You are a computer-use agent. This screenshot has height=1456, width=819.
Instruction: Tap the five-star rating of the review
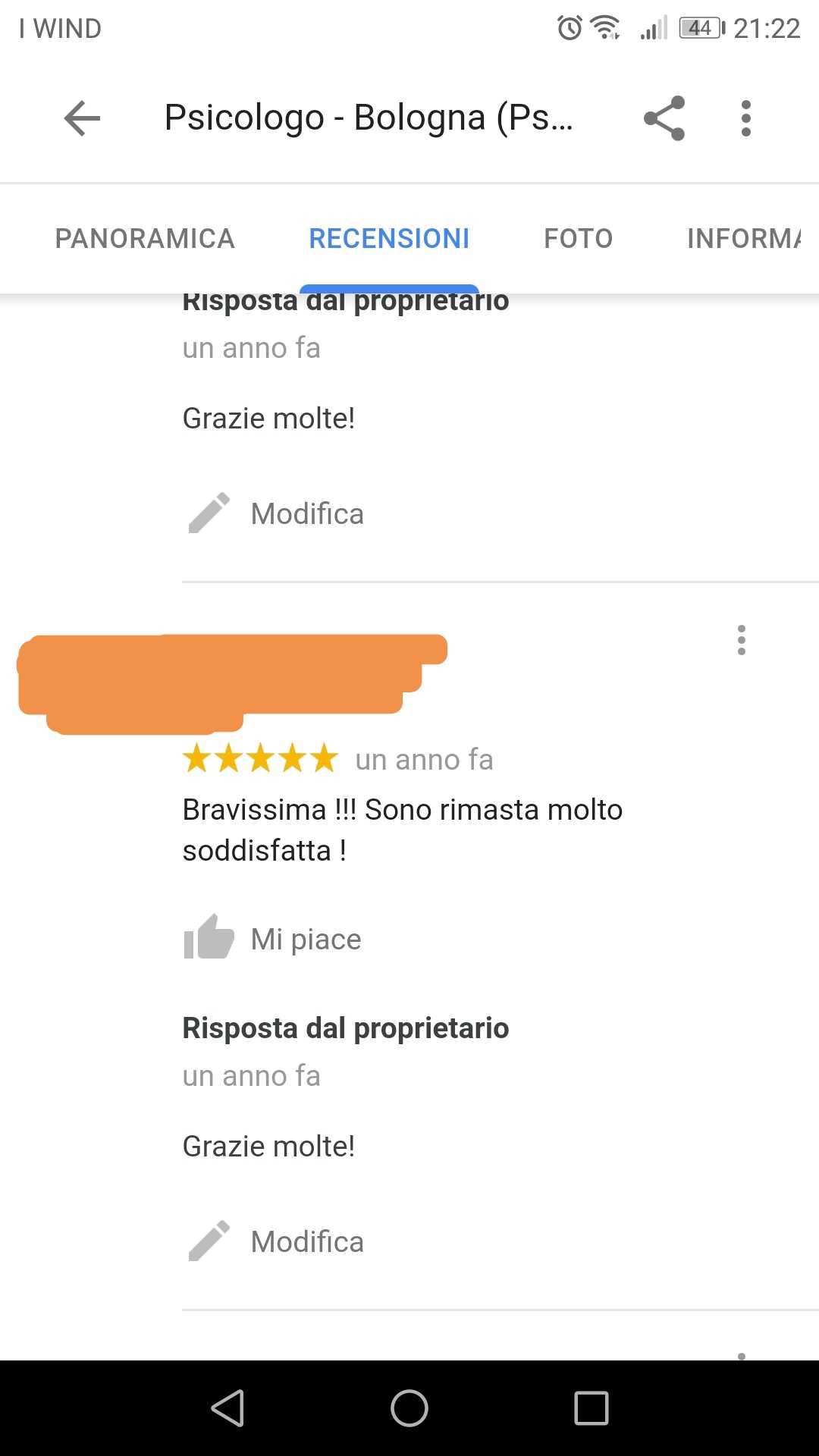pos(260,758)
